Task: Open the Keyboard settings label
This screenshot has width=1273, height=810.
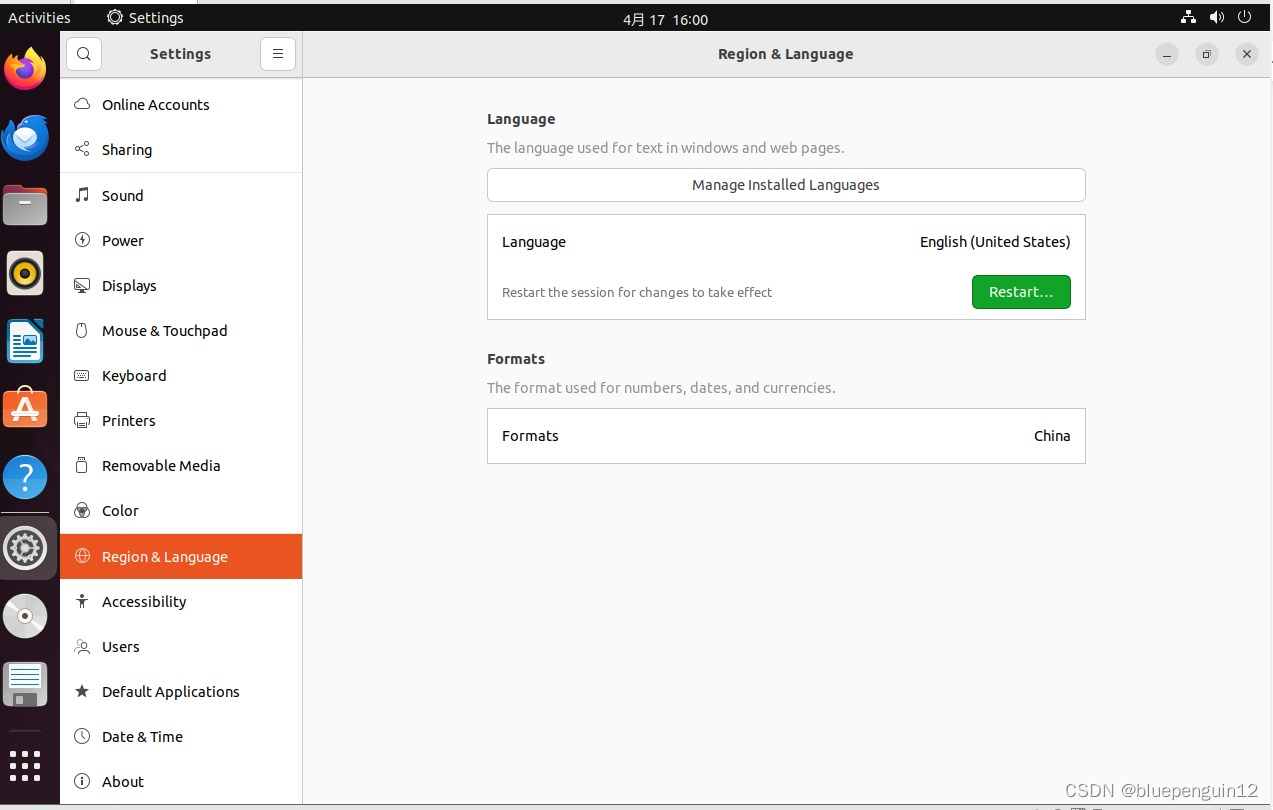Action: pos(134,375)
